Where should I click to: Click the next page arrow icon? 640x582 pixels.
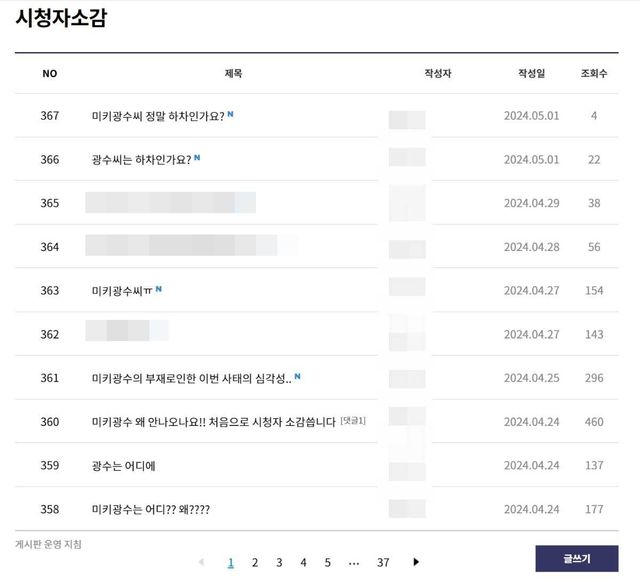click(416, 562)
